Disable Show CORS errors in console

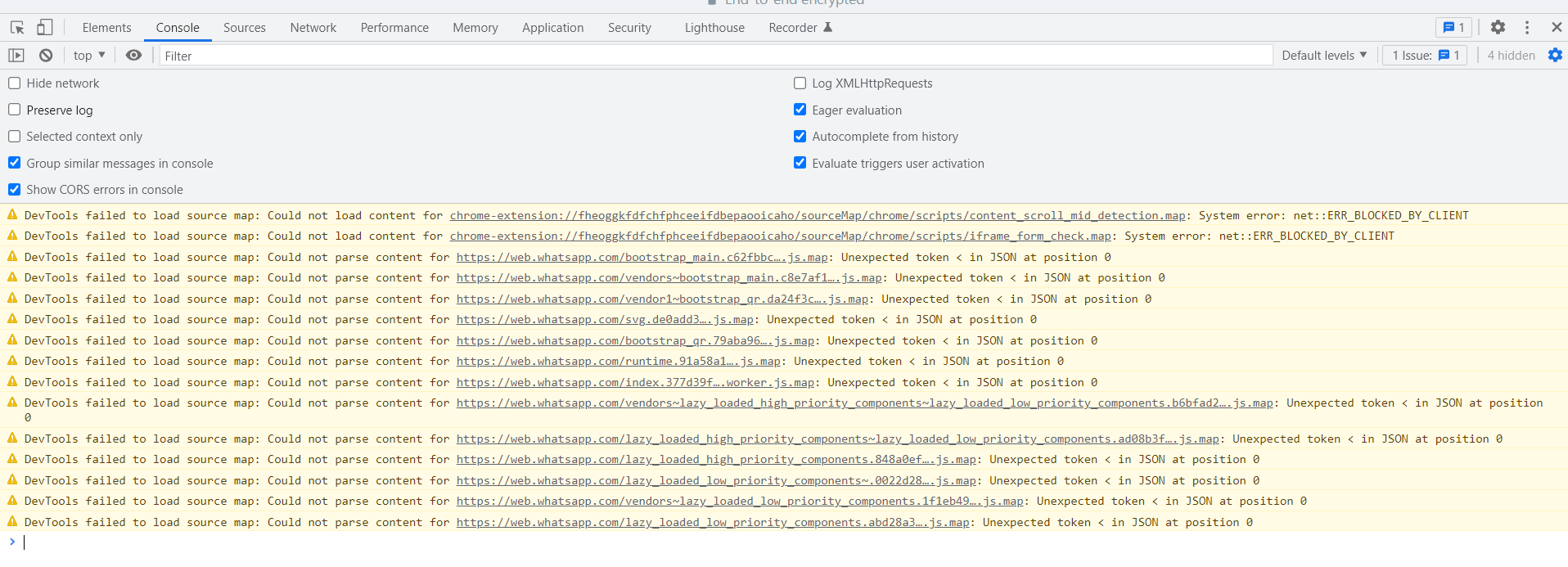(15, 190)
